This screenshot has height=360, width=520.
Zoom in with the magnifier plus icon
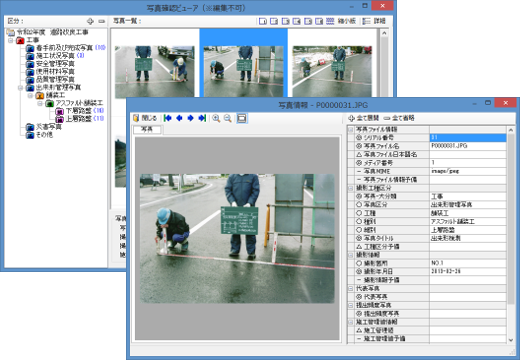pos(216,118)
